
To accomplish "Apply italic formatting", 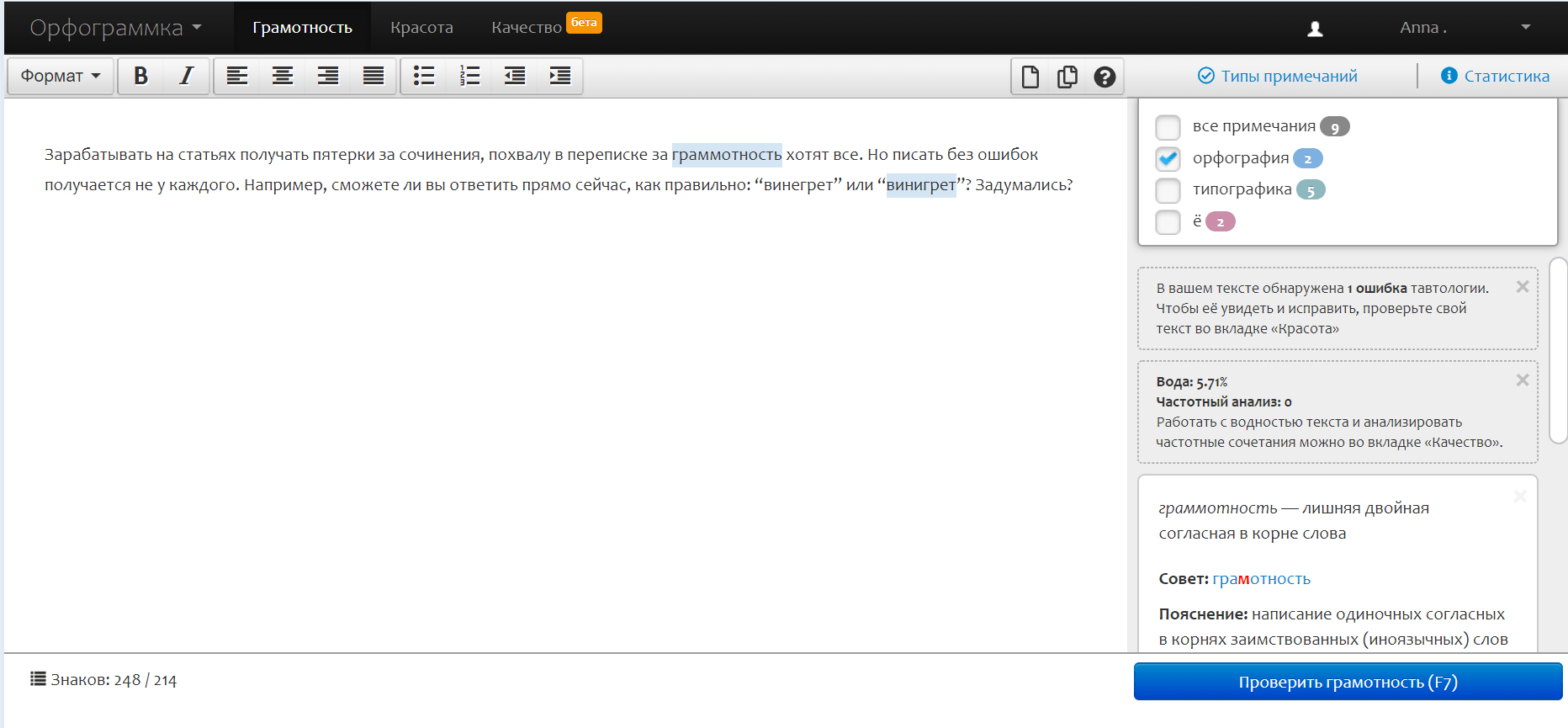I will tap(186, 76).
